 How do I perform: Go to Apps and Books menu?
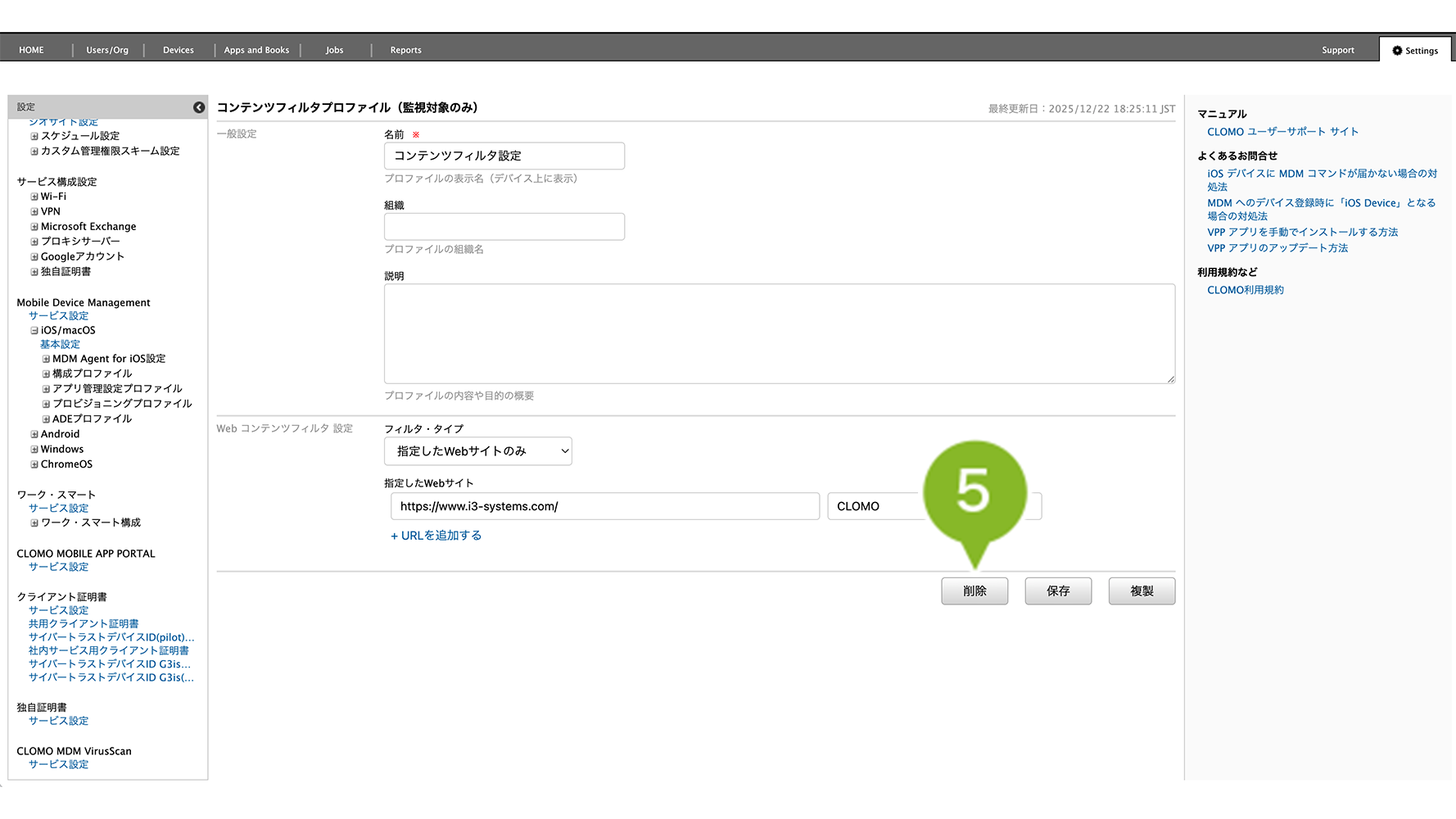(256, 50)
